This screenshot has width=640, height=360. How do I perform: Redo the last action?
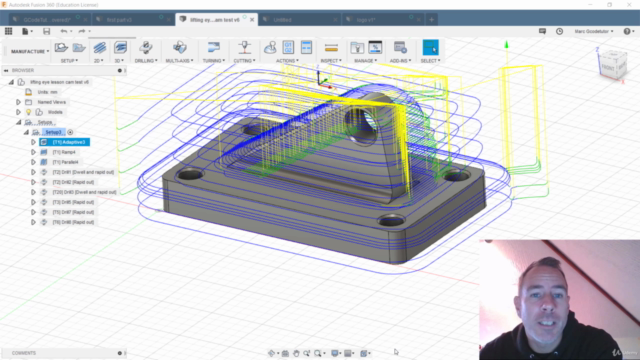[82, 31]
